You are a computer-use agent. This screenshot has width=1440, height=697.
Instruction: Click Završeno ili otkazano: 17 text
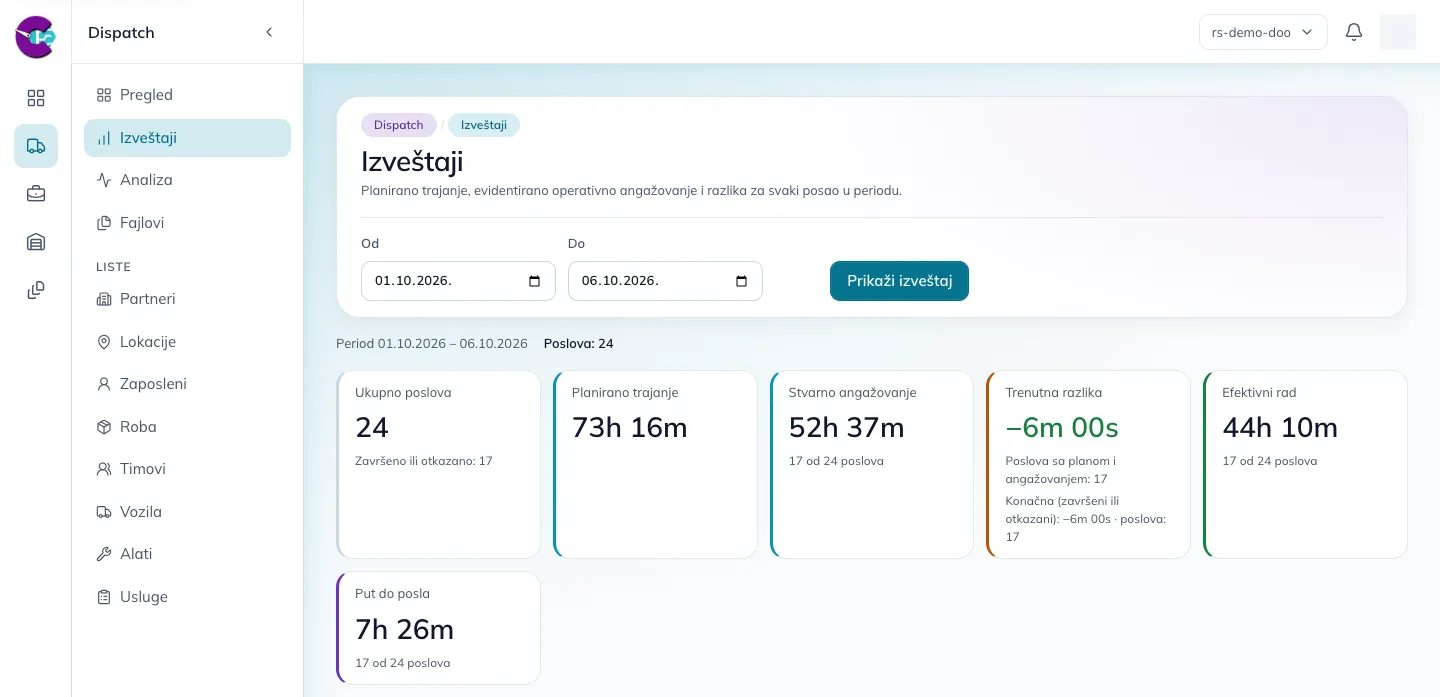[x=424, y=461]
